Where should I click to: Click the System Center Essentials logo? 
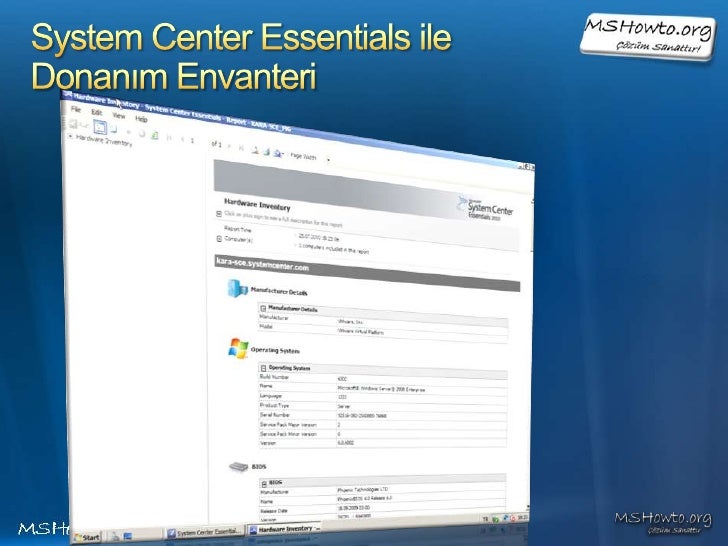[484, 208]
